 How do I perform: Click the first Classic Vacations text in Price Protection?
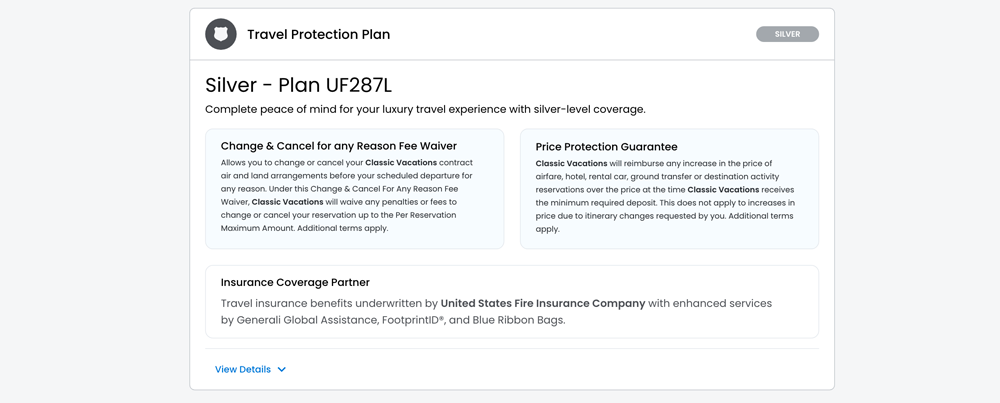pyautogui.click(x=571, y=163)
